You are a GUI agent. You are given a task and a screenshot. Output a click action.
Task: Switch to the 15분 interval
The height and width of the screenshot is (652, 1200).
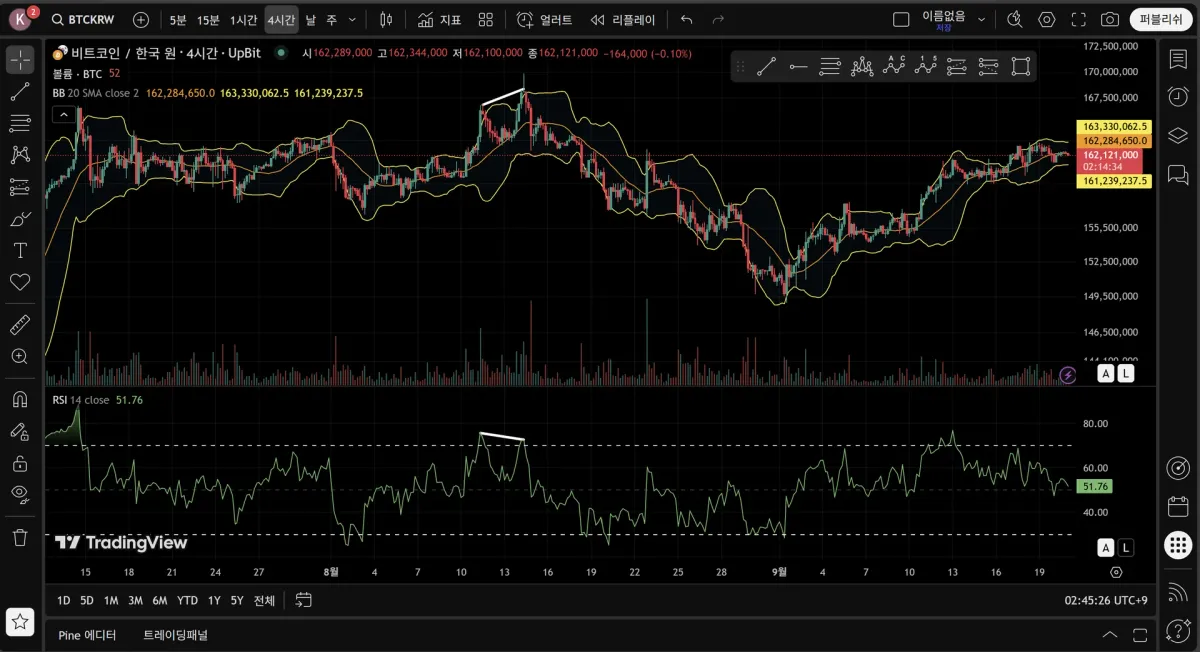click(x=208, y=20)
